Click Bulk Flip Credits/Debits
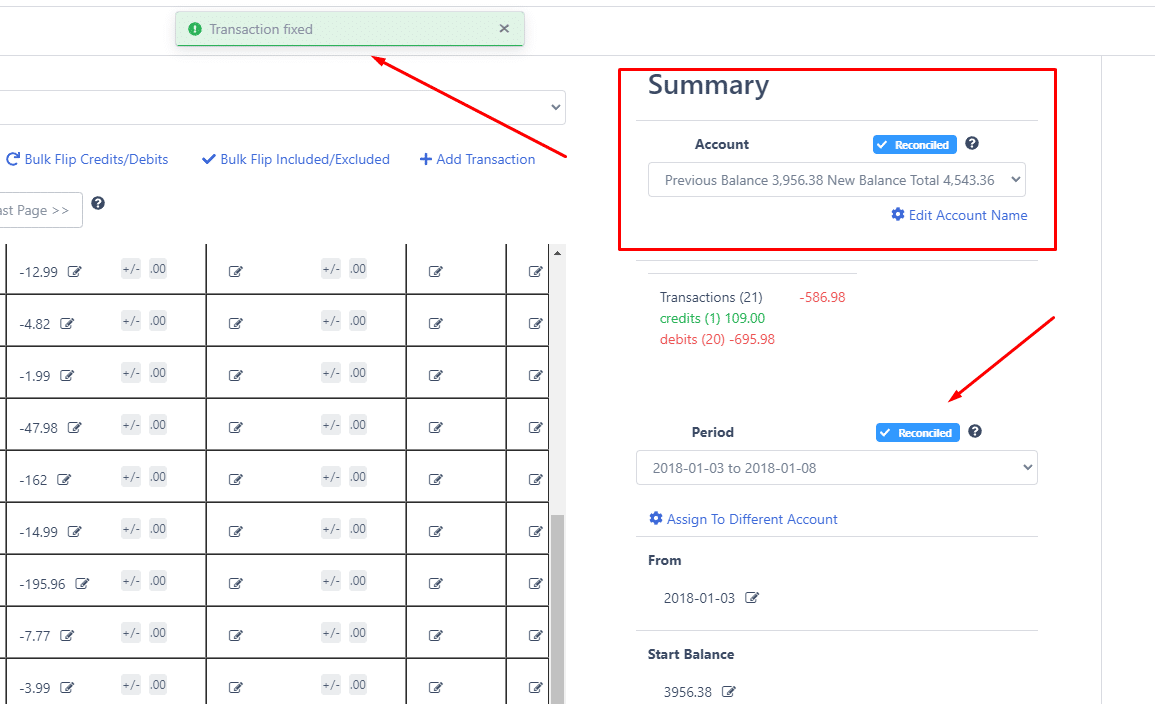 click(87, 159)
